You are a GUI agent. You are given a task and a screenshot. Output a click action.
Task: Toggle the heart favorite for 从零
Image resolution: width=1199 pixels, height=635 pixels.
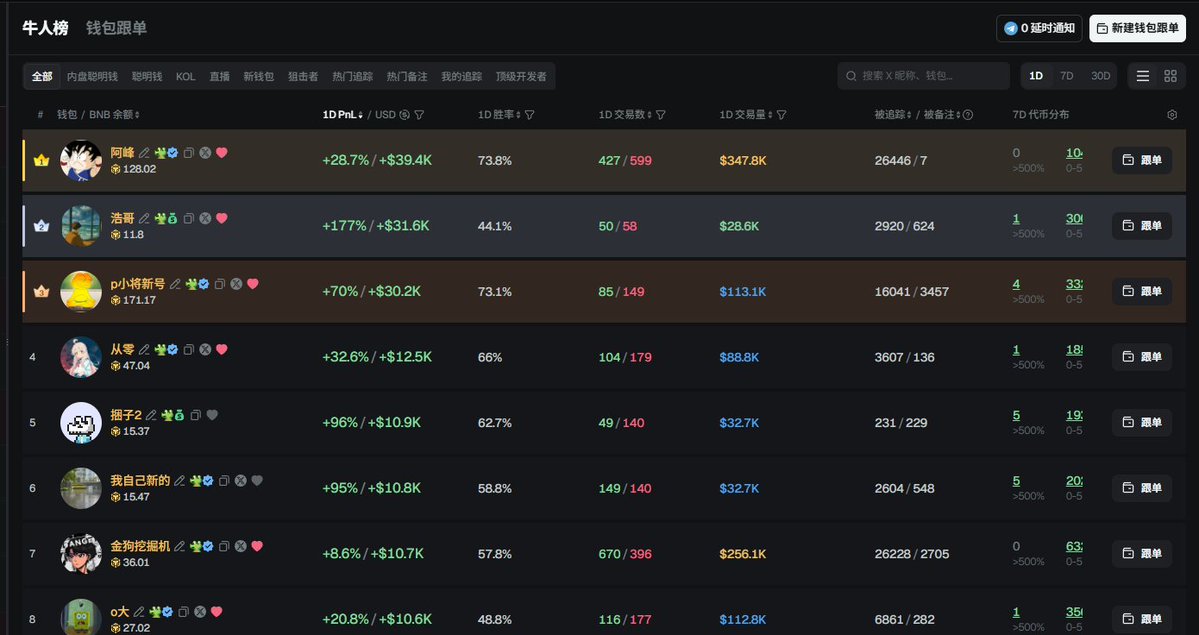point(222,350)
